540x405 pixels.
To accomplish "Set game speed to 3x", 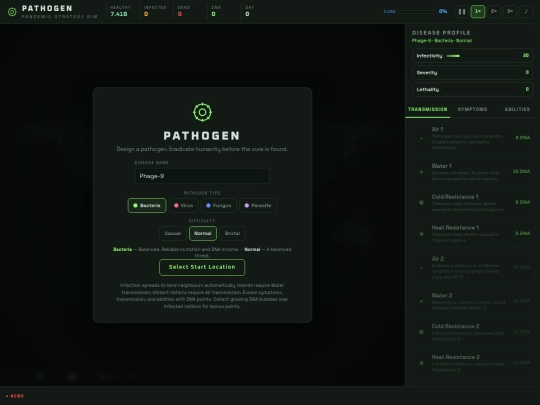I will 510,12.
